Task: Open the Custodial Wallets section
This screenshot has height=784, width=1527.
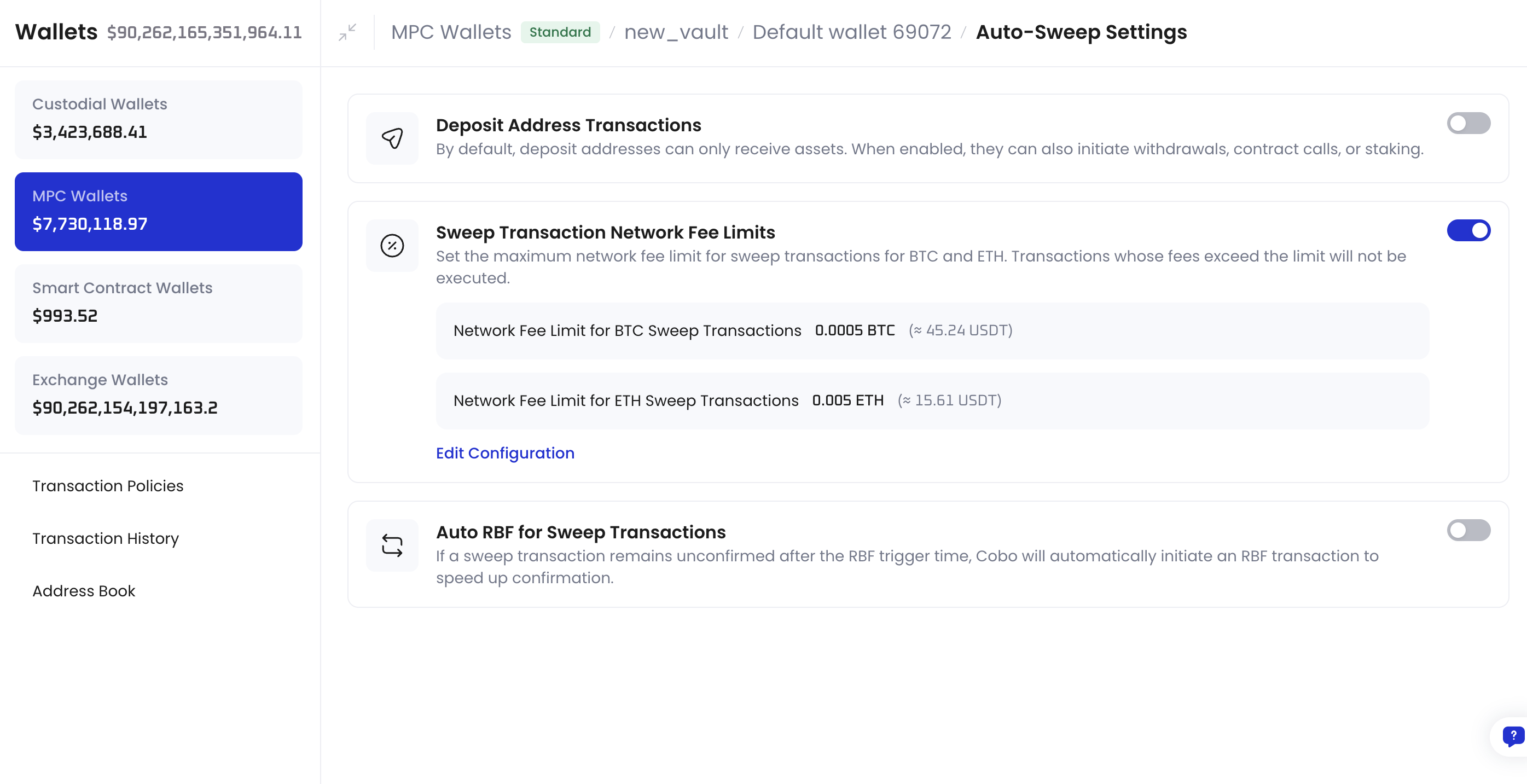Action: coord(158,119)
